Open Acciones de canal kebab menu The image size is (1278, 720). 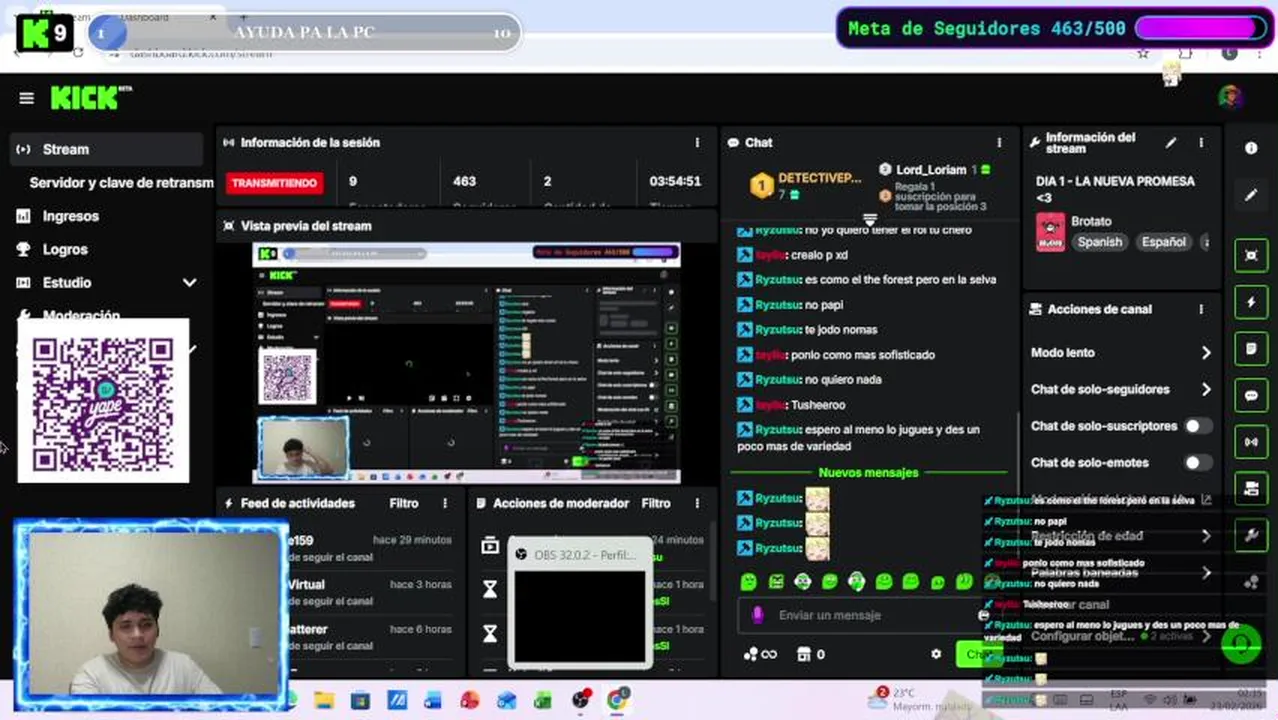point(1201,310)
